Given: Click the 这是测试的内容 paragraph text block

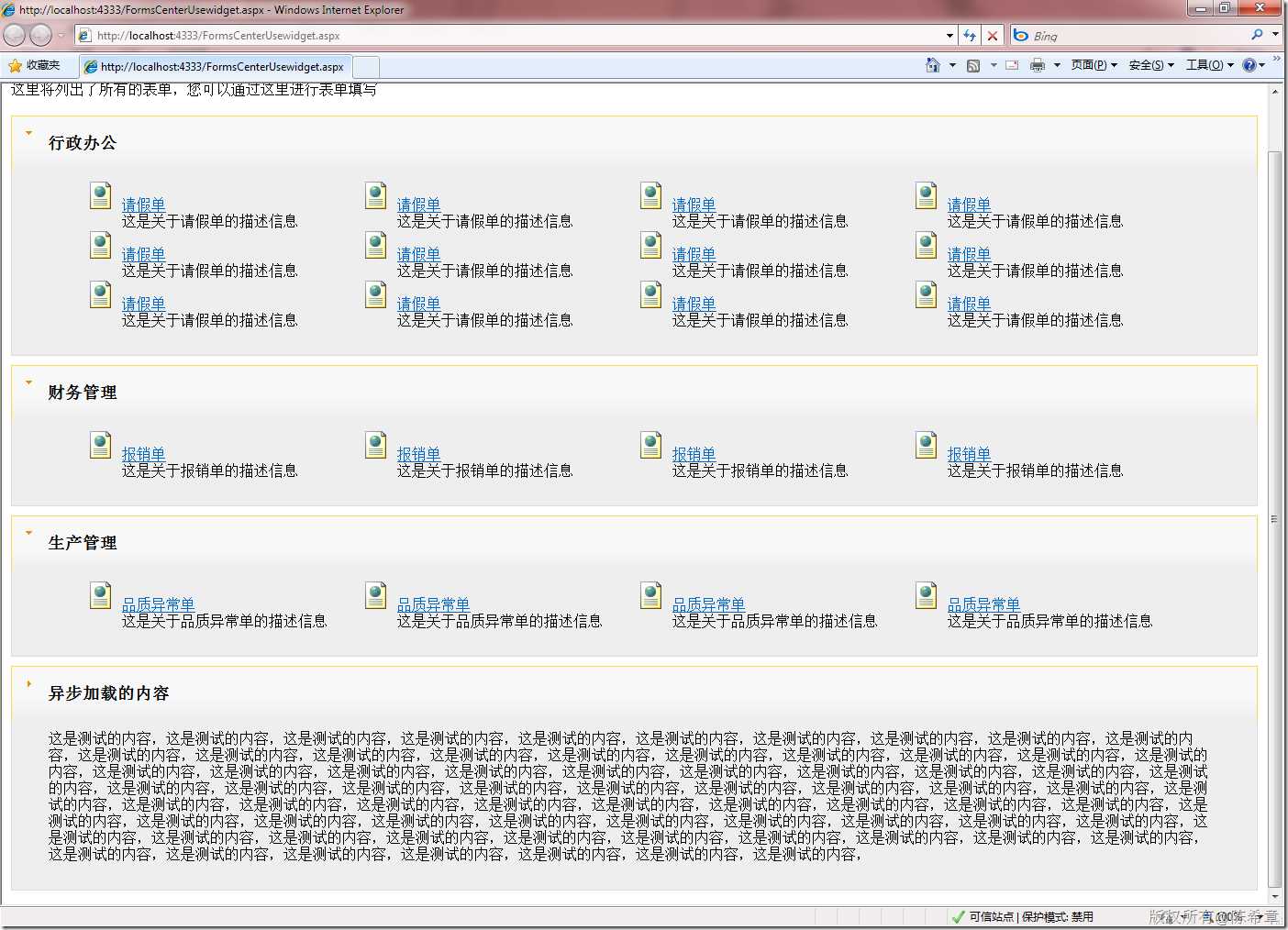Looking at the screenshot, I should pyautogui.click(x=628, y=796).
